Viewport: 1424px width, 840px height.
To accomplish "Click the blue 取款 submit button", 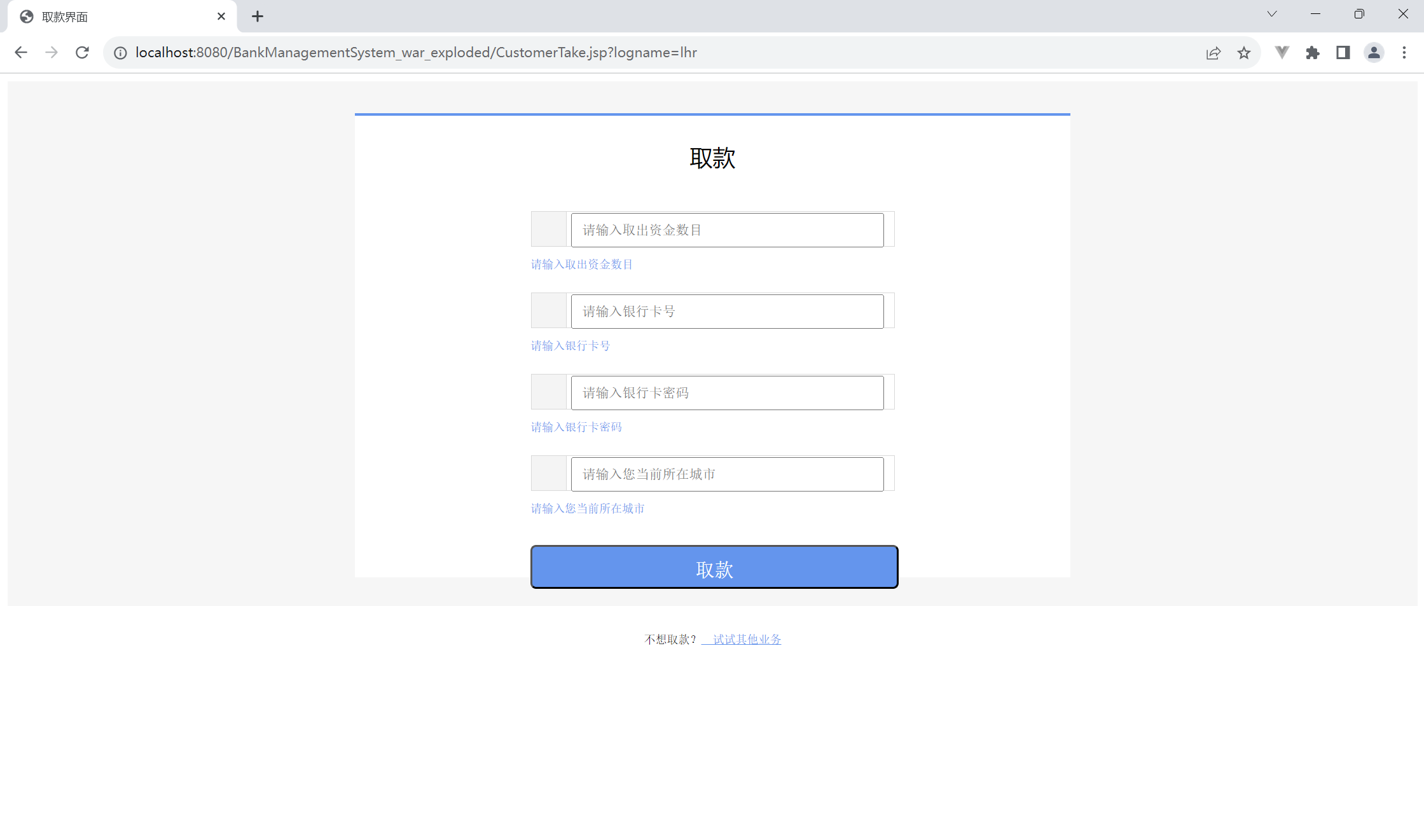I will [714, 567].
